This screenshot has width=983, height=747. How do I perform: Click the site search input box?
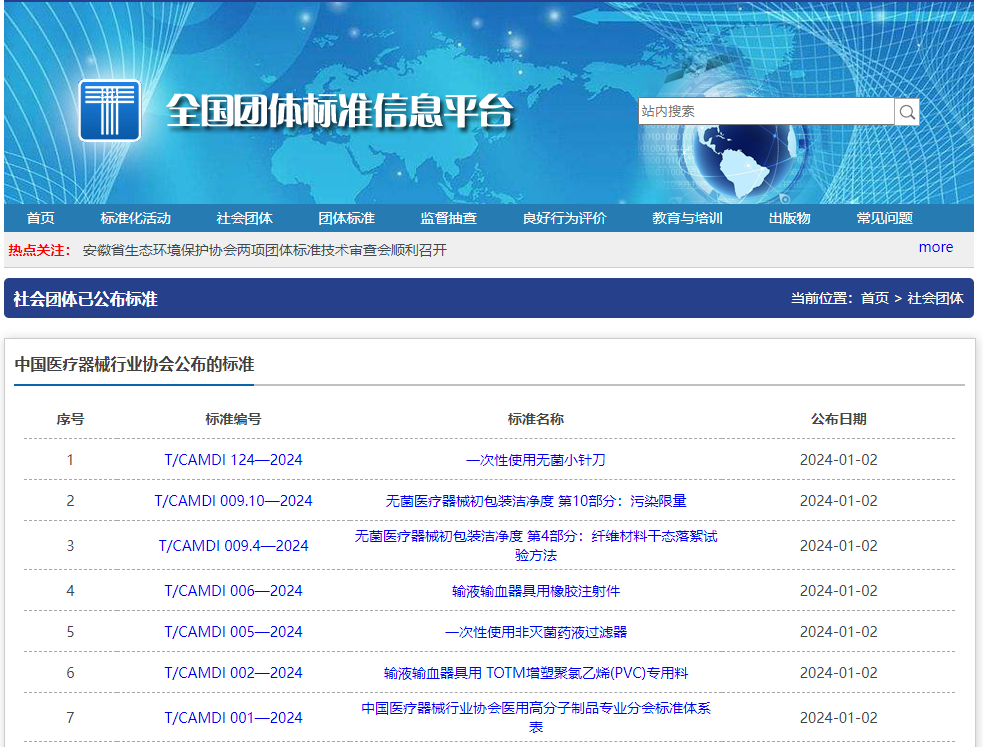765,111
